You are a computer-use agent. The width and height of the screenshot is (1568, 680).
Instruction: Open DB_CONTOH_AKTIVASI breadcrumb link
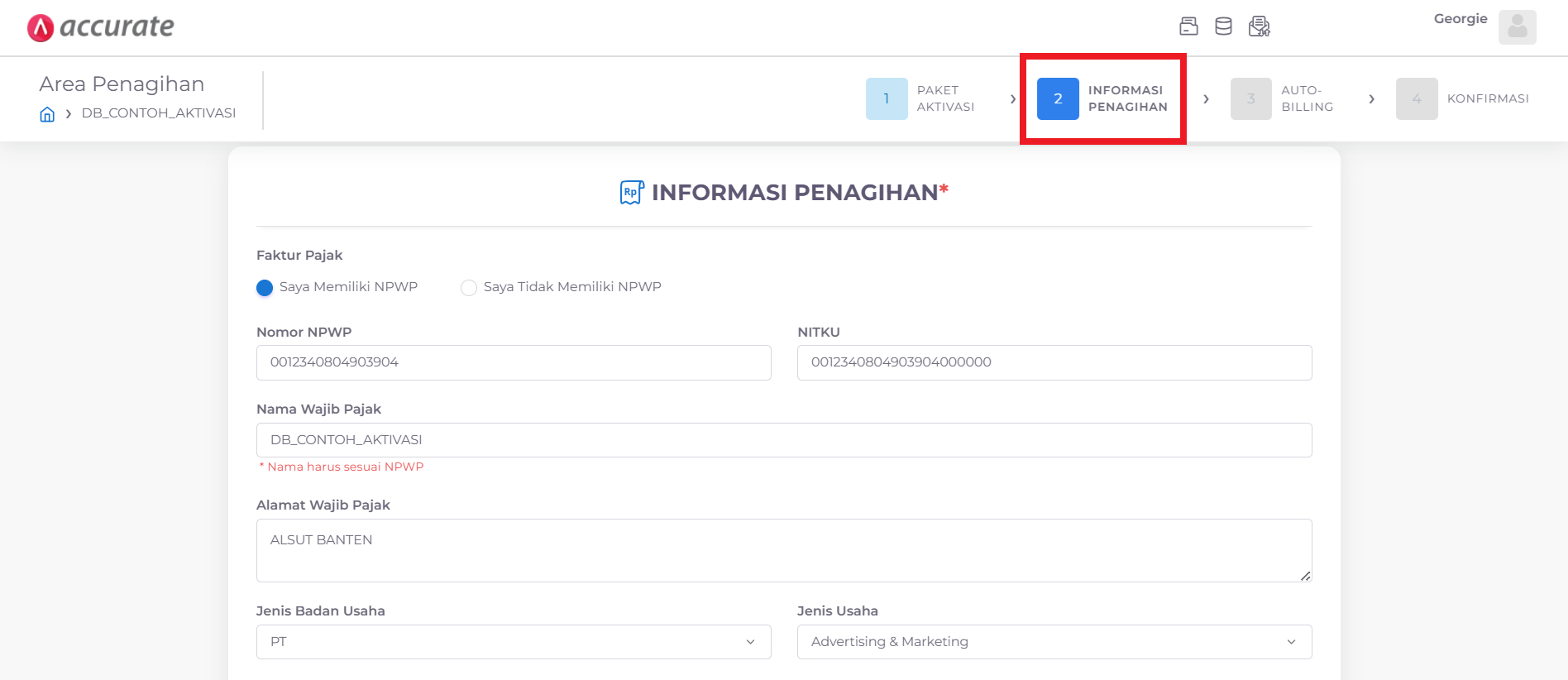click(159, 113)
